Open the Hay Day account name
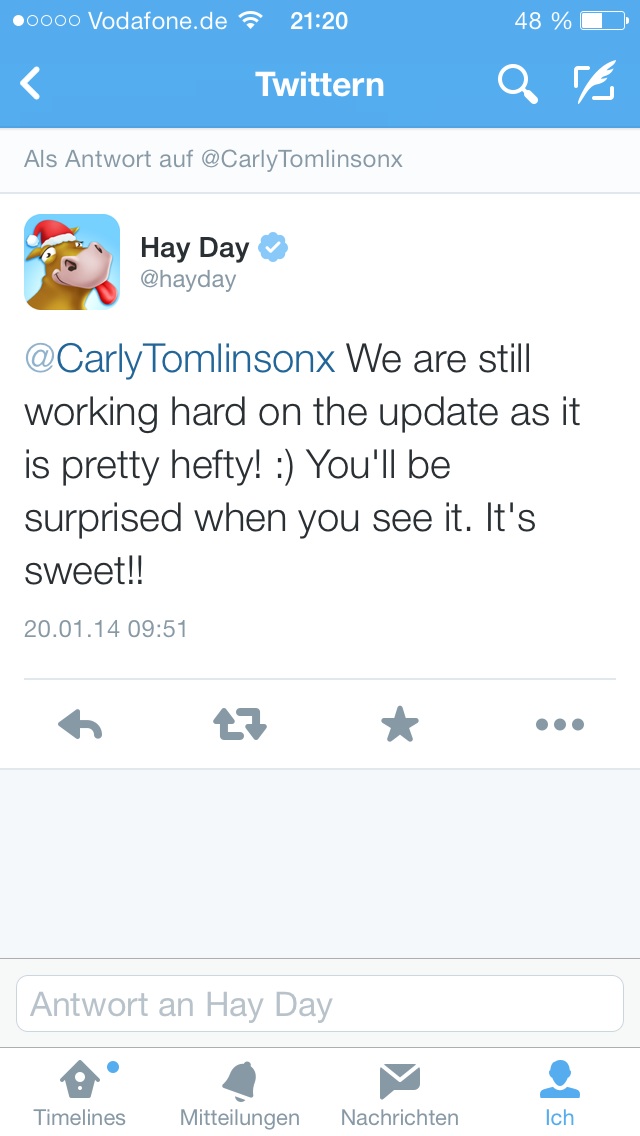The width and height of the screenshot is (640, 1136). (x=194, y=247)
